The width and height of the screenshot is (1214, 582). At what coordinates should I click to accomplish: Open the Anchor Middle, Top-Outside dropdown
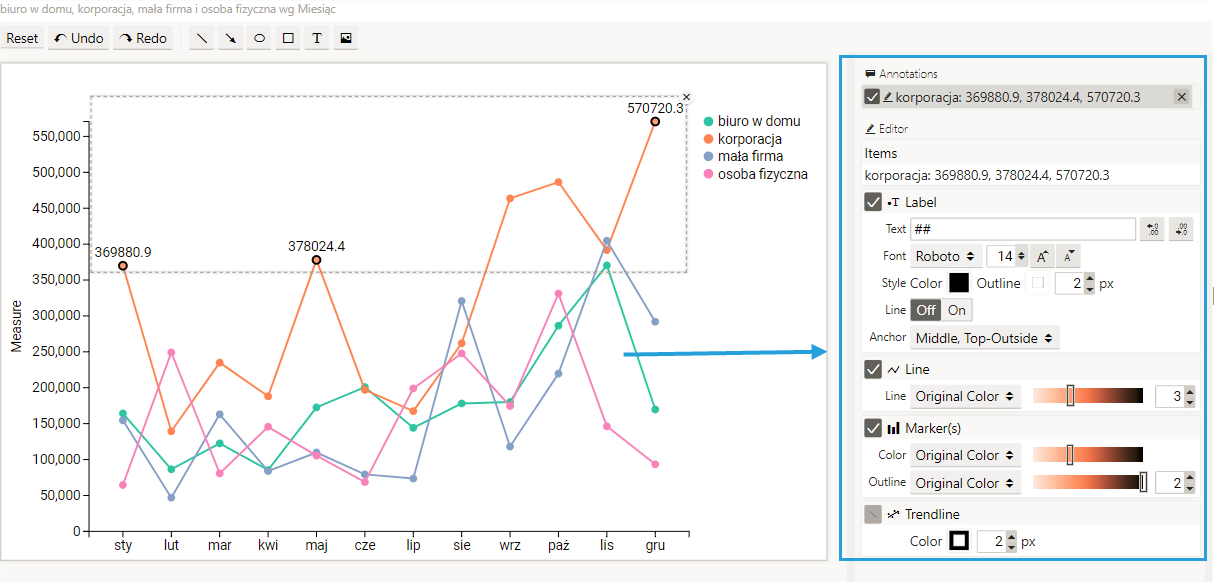pyautogui.click(x=985, y=338)
